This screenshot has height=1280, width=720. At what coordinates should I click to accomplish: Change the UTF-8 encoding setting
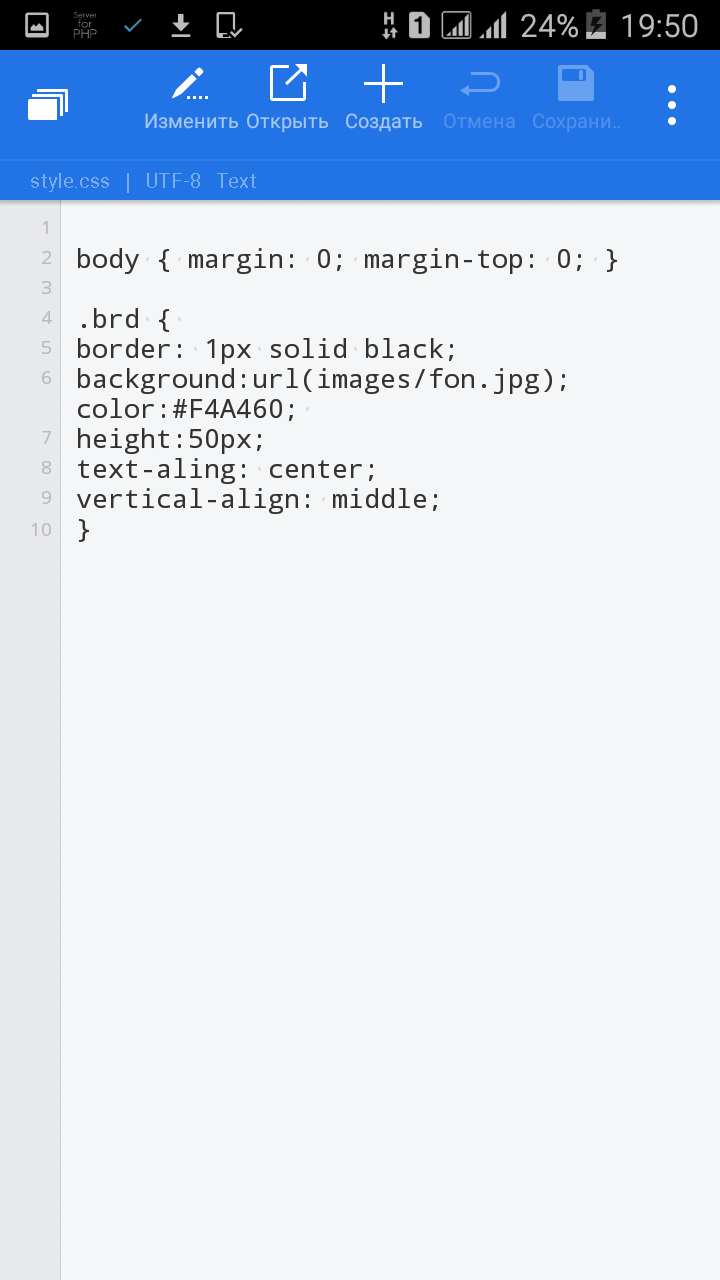coord(173,181)
